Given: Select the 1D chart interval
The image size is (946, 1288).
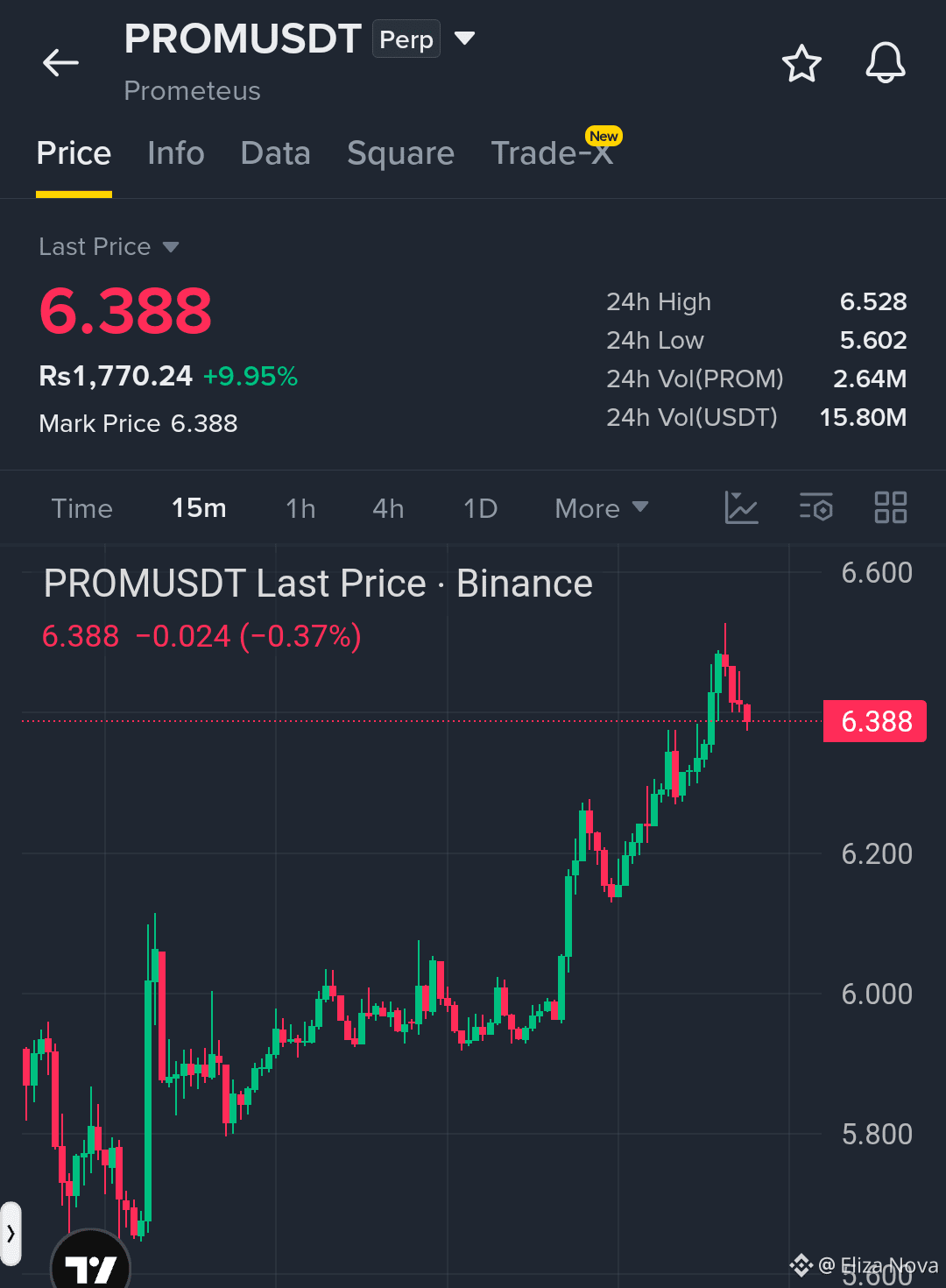Looking at the screenshot, I should tap(480, 508).
